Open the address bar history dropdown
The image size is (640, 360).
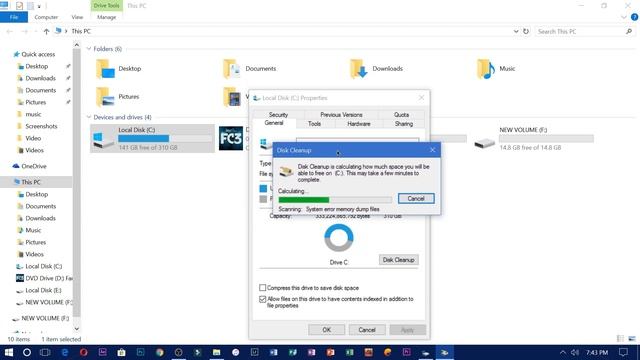[x=516, y=31]
